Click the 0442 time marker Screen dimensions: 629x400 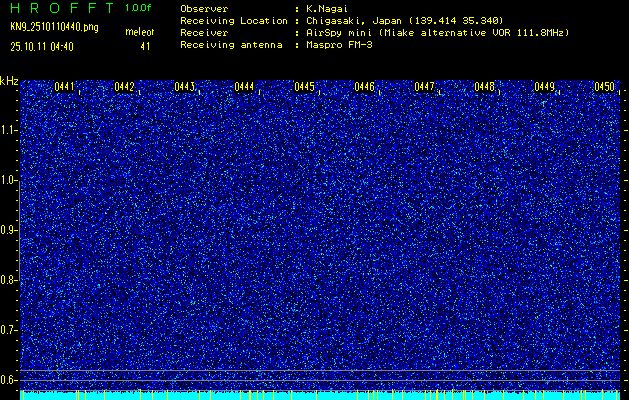click(125, 87)
